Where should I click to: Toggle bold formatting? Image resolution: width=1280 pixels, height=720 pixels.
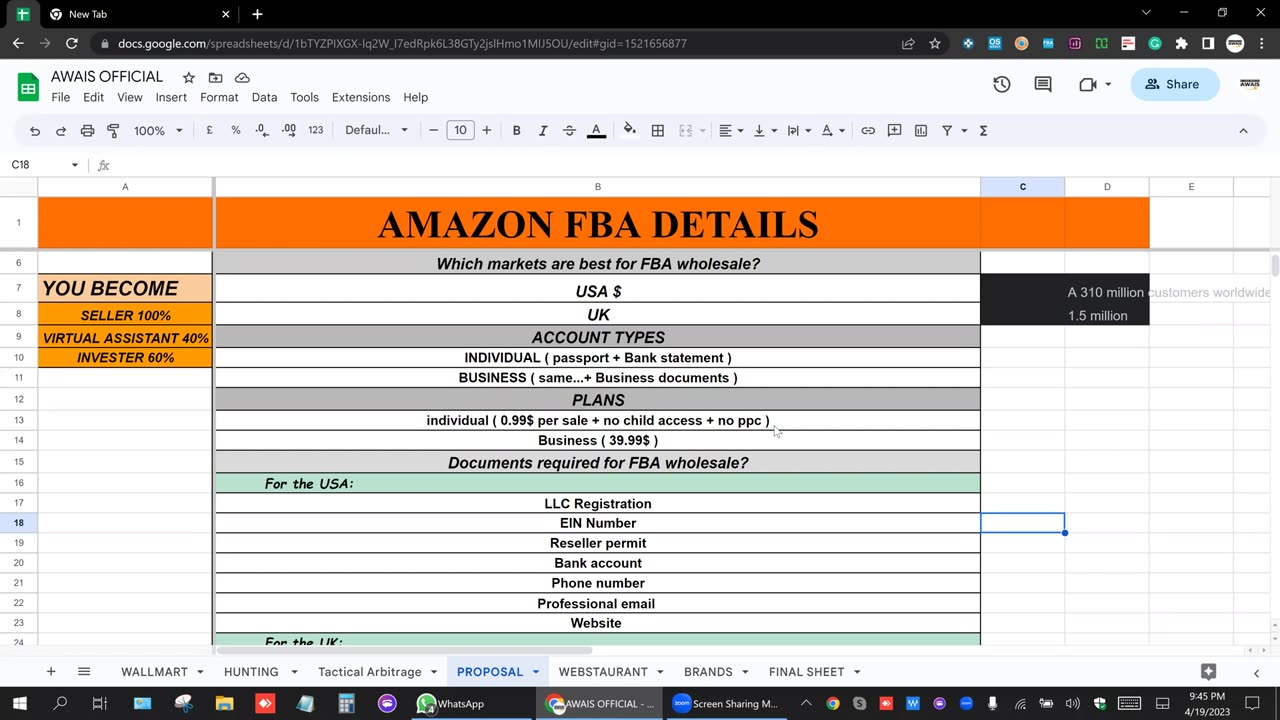tap(516, 130)
